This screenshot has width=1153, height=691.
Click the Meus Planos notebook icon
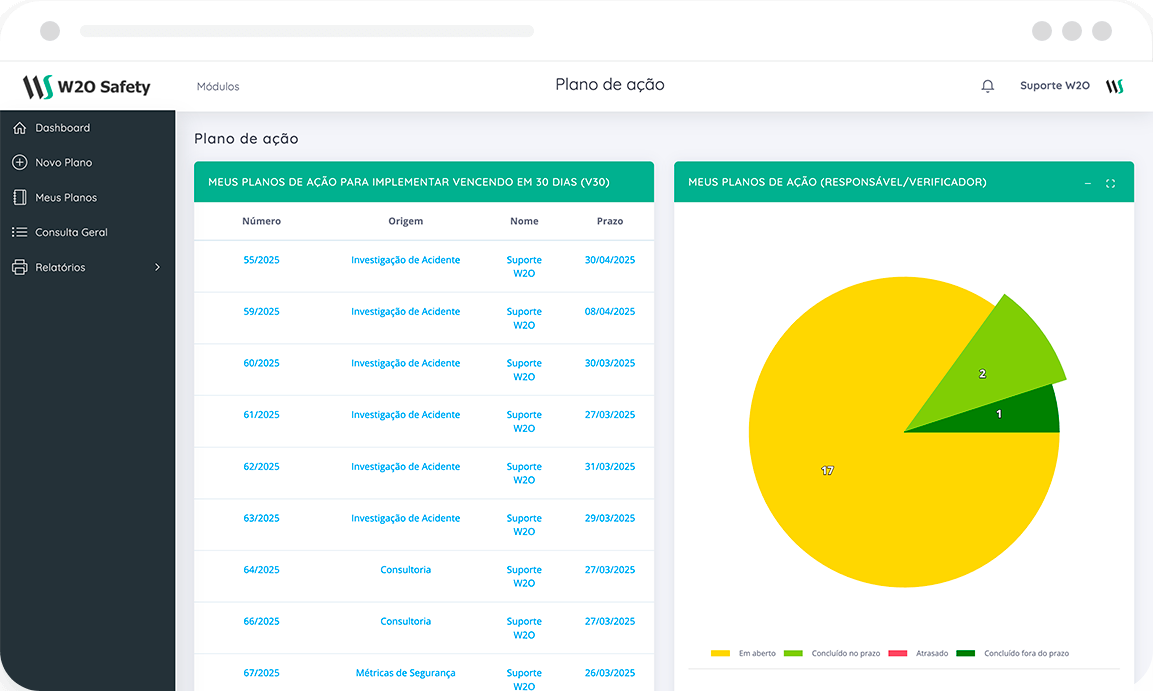click(x=19, y=197)
